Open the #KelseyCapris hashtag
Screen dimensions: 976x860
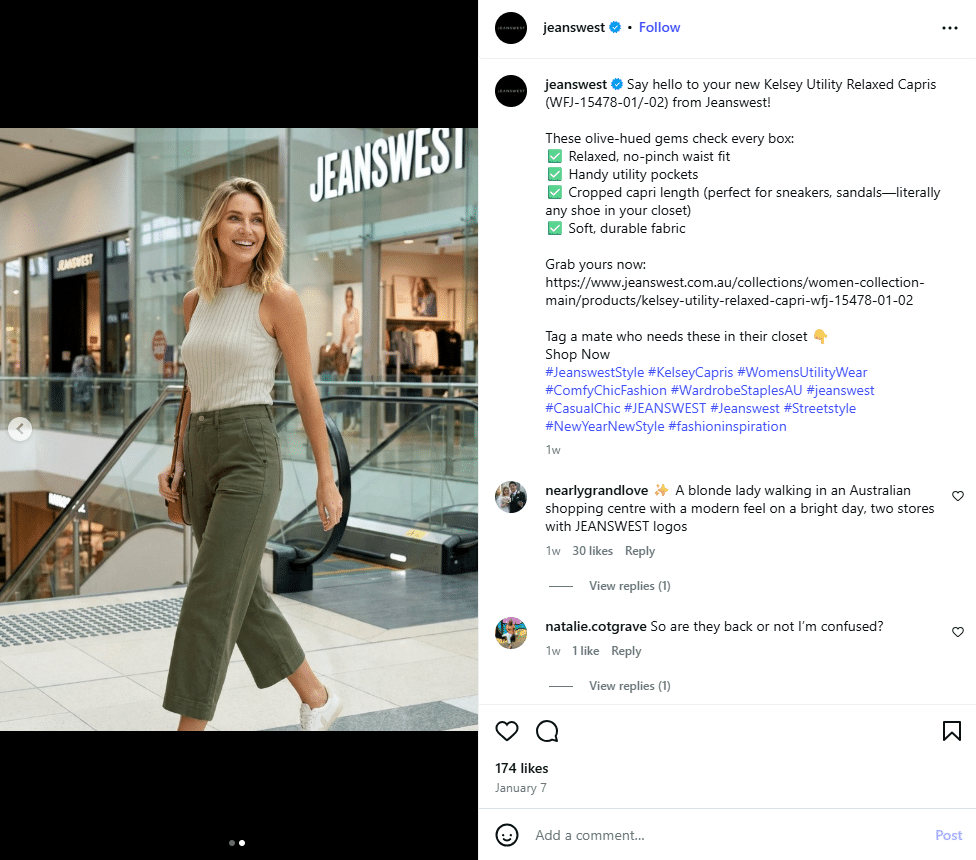click(690, 372)
